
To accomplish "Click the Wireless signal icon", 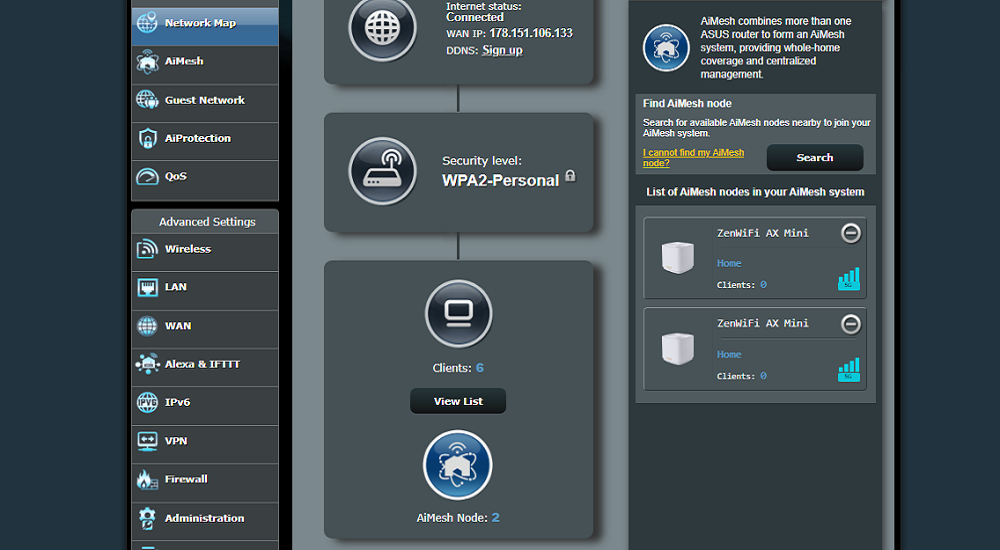I will tap(147, 249).
